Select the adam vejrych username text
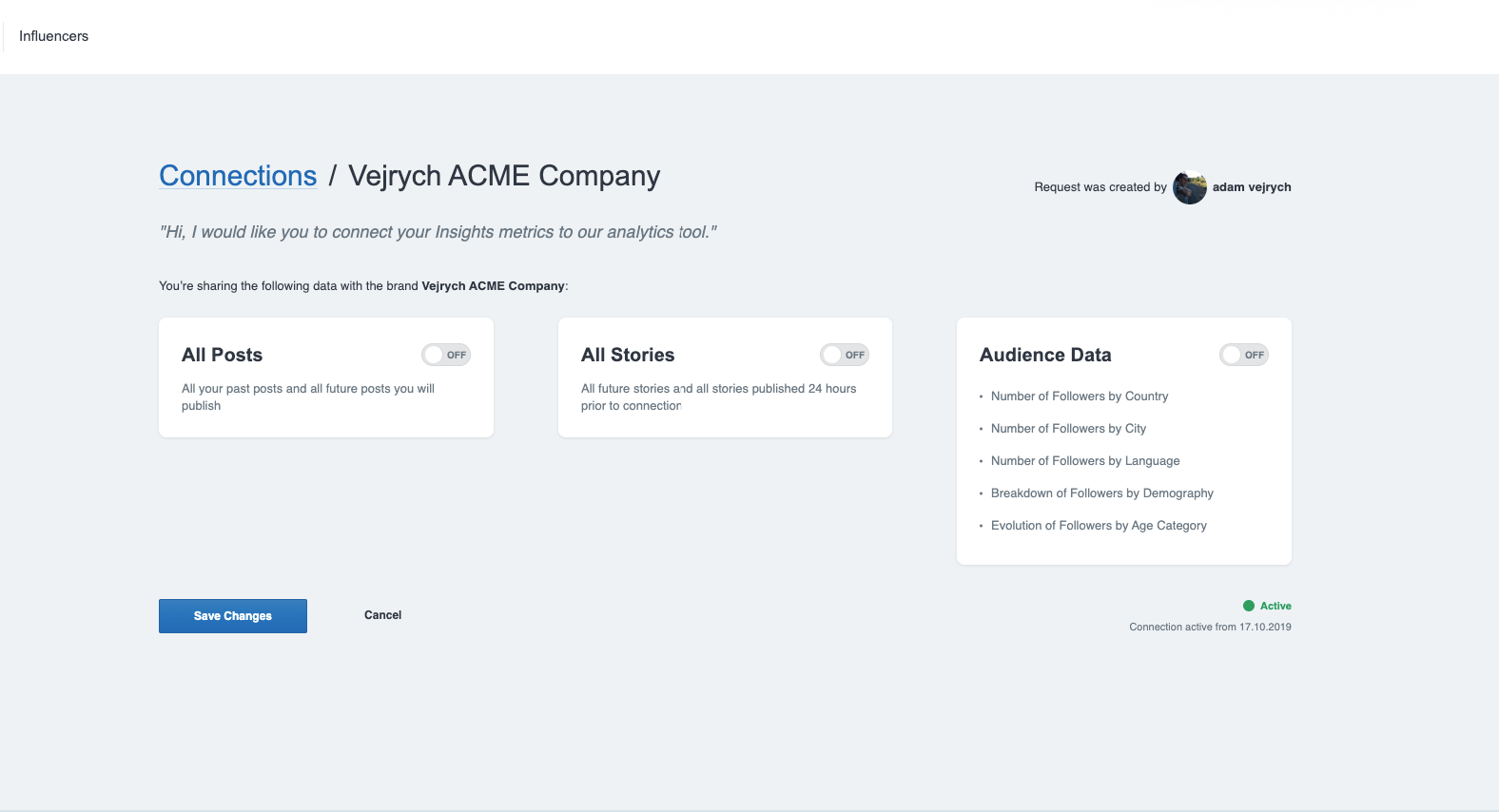The height and width of the screenshot is (812, 1499). pos(1252,187)
